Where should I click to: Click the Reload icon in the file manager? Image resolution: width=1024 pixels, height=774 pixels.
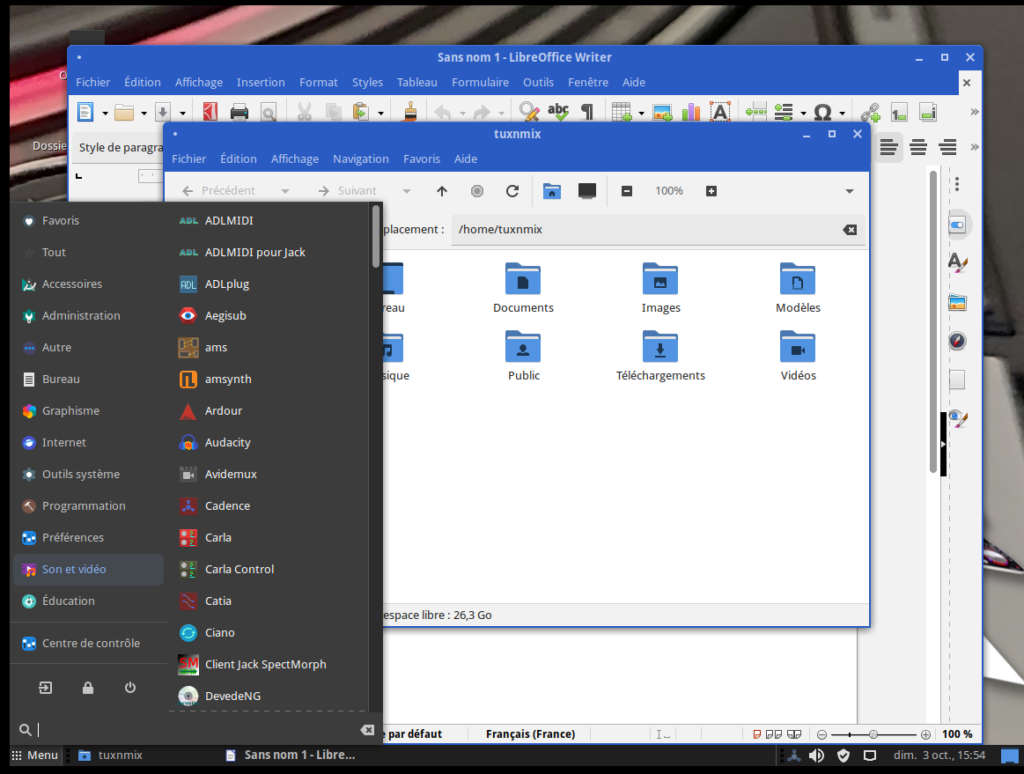pos(512,191)
